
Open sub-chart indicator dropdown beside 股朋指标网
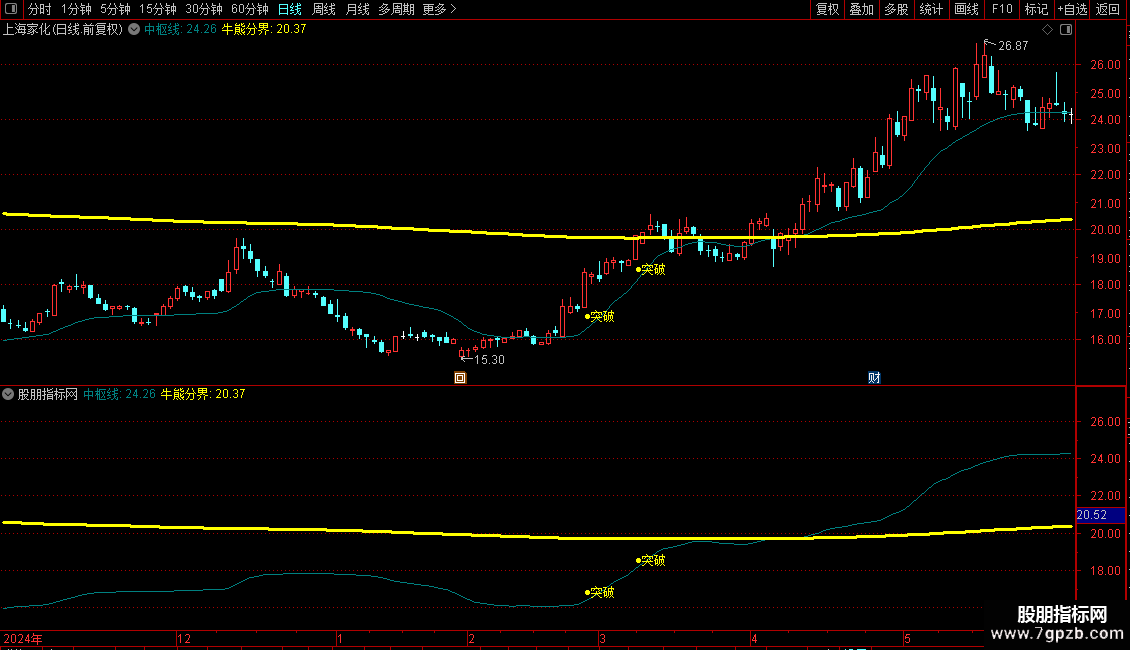(x=8, y=394)
